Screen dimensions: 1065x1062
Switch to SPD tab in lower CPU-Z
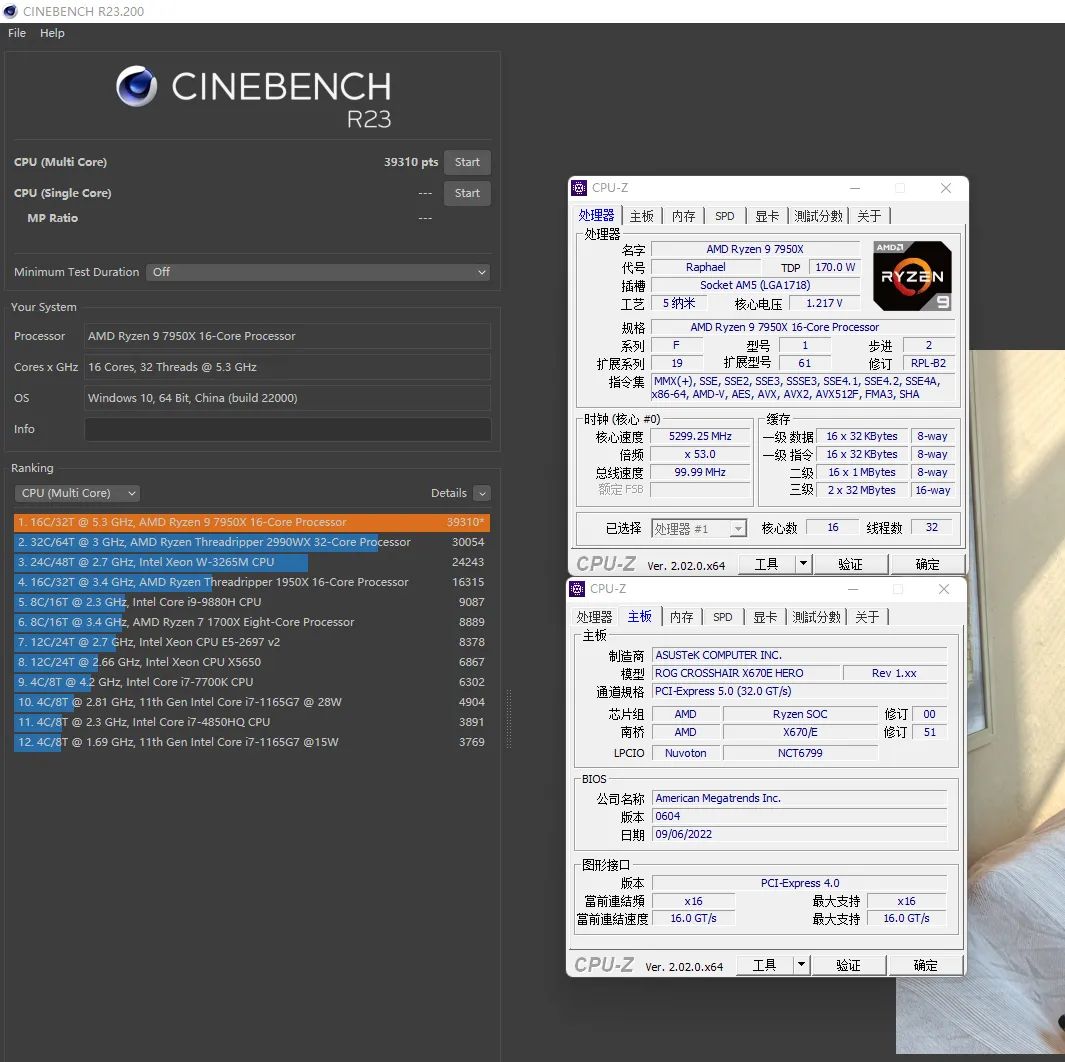pyautogui.click(x=723, y=617)
